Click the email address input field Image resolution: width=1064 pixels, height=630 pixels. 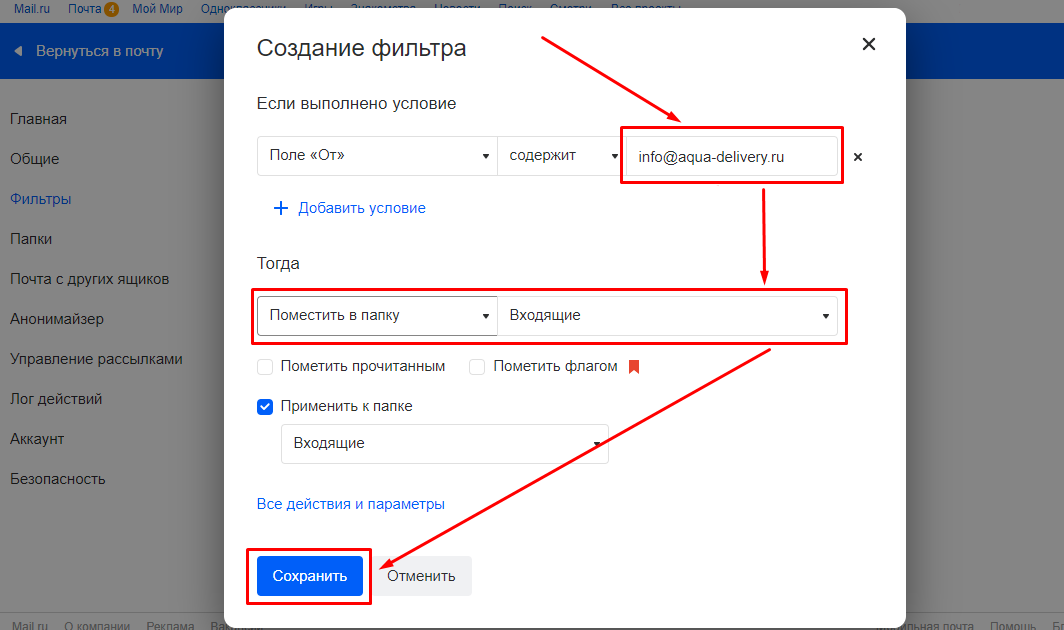(x=730, y=157)
